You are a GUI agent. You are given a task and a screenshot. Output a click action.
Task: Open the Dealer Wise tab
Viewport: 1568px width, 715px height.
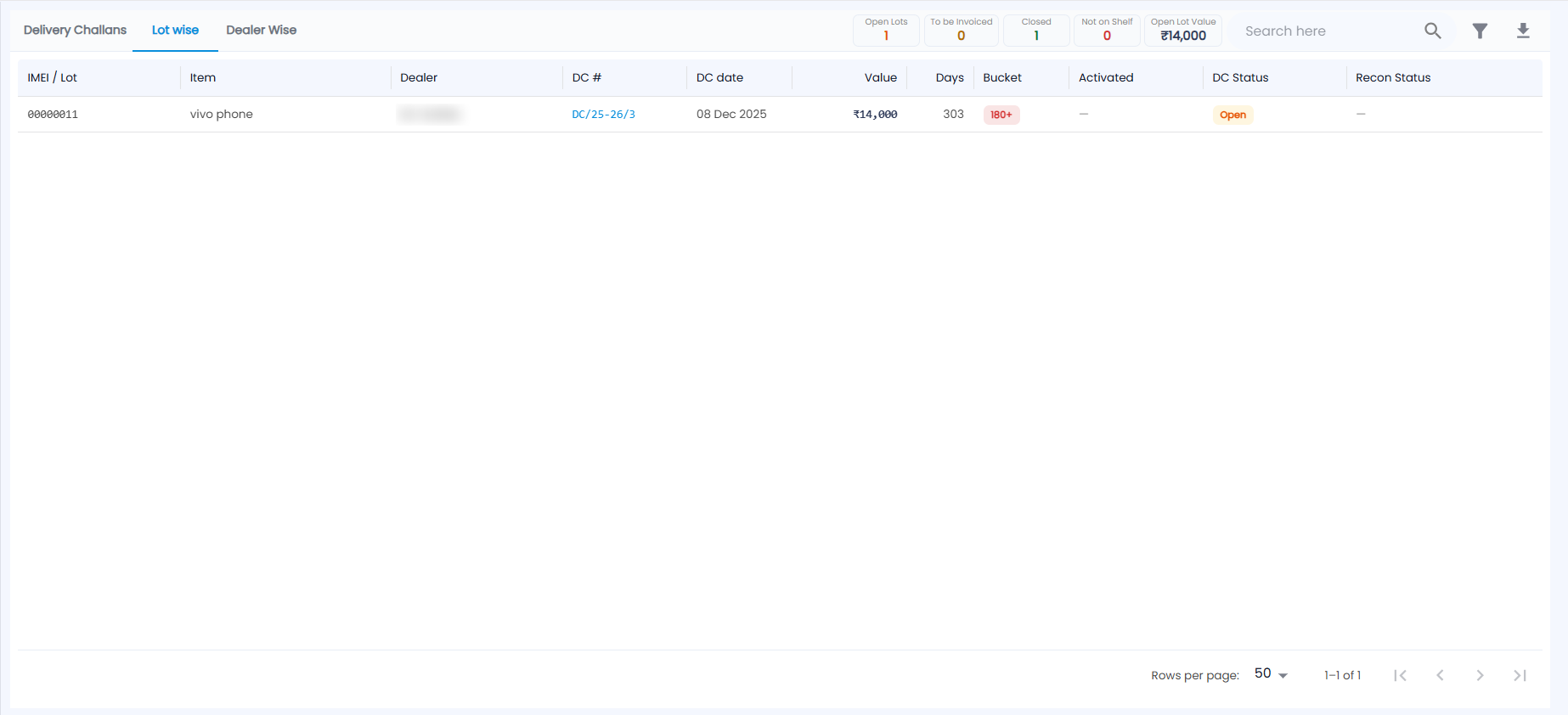(x=261, y=30)
